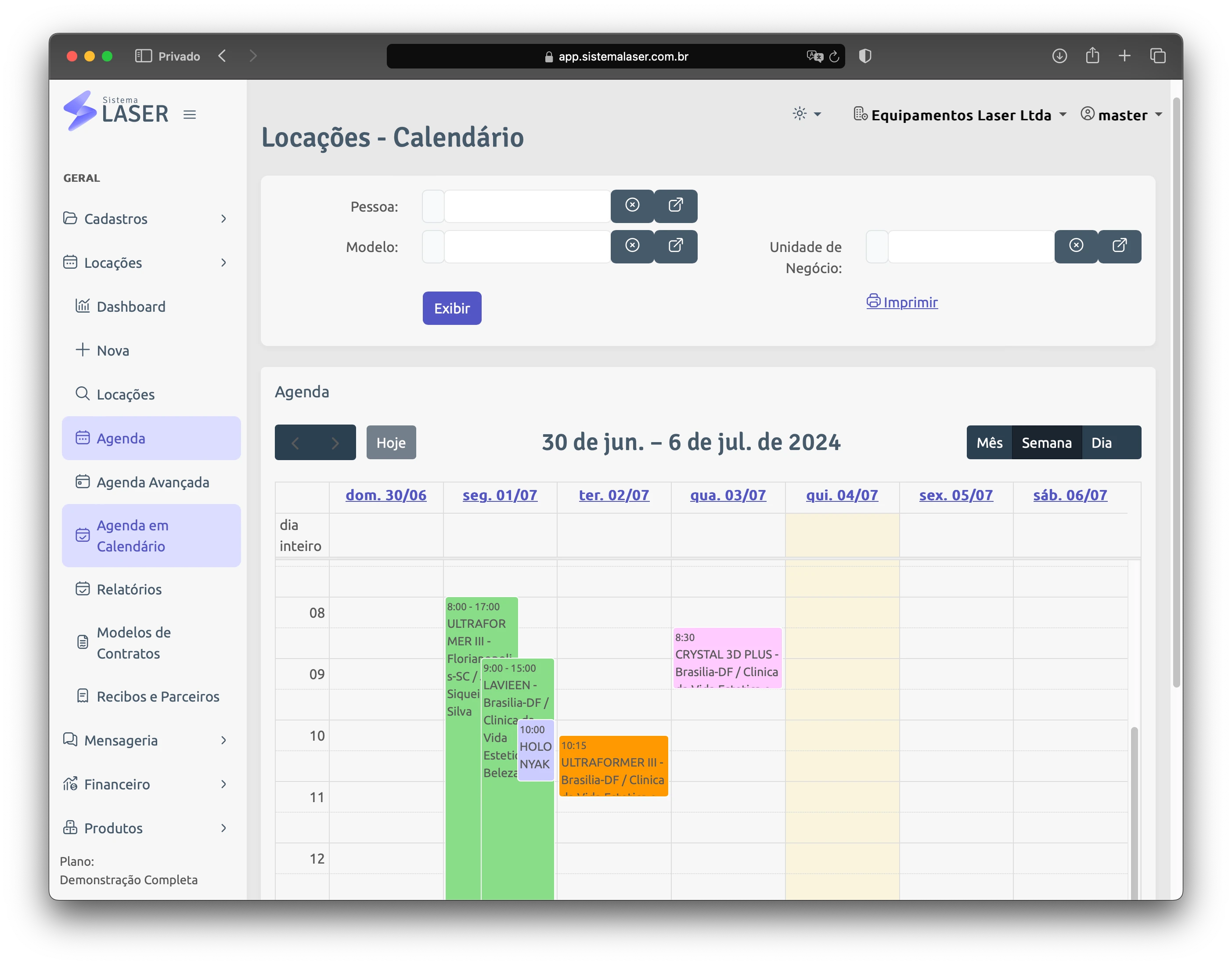The image size is (1232, 965).
Task: Expand Cadastros sidebar menu
Action: point(145,219)
